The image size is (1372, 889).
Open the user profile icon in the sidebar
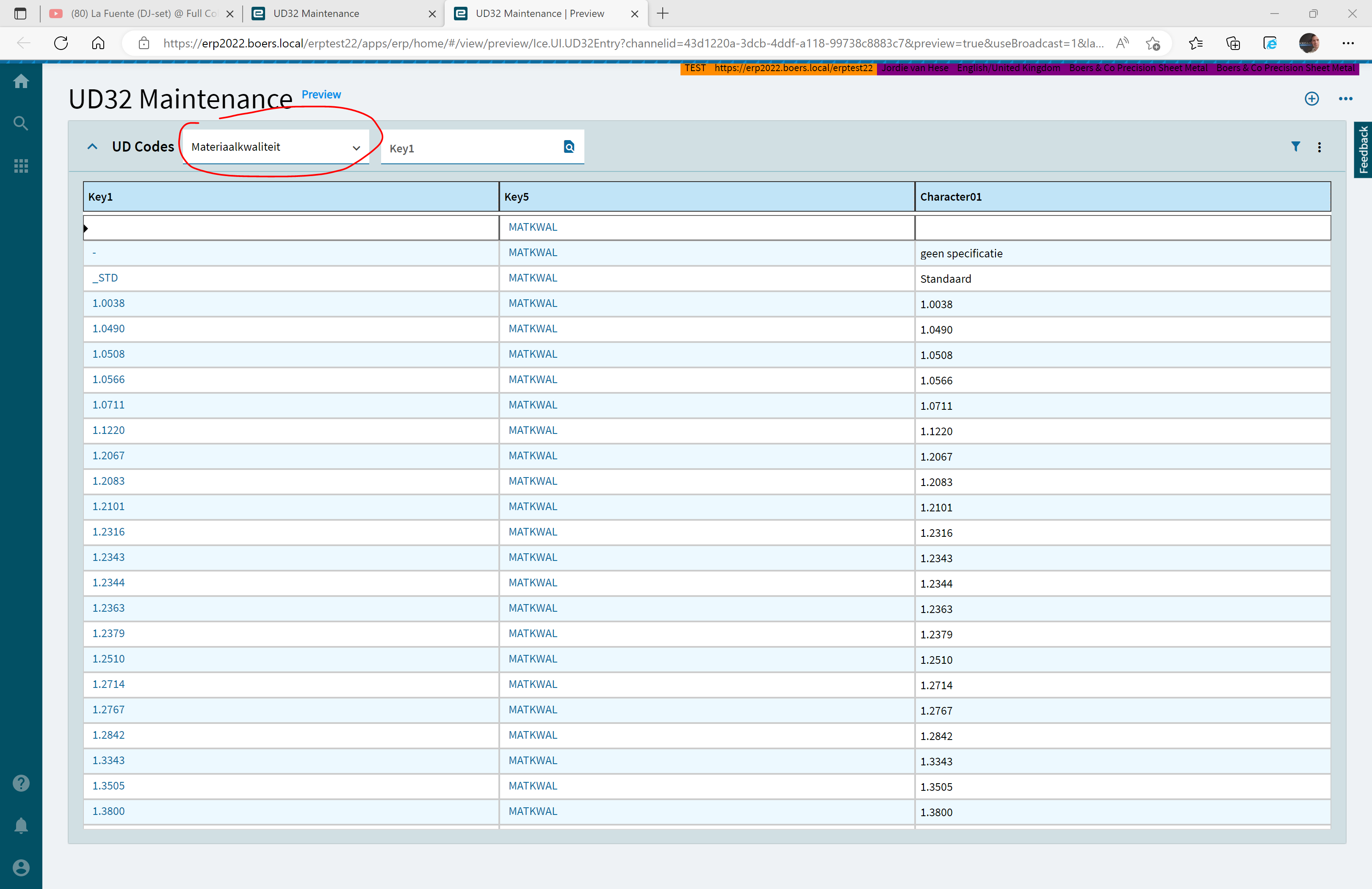pos(21,868)
